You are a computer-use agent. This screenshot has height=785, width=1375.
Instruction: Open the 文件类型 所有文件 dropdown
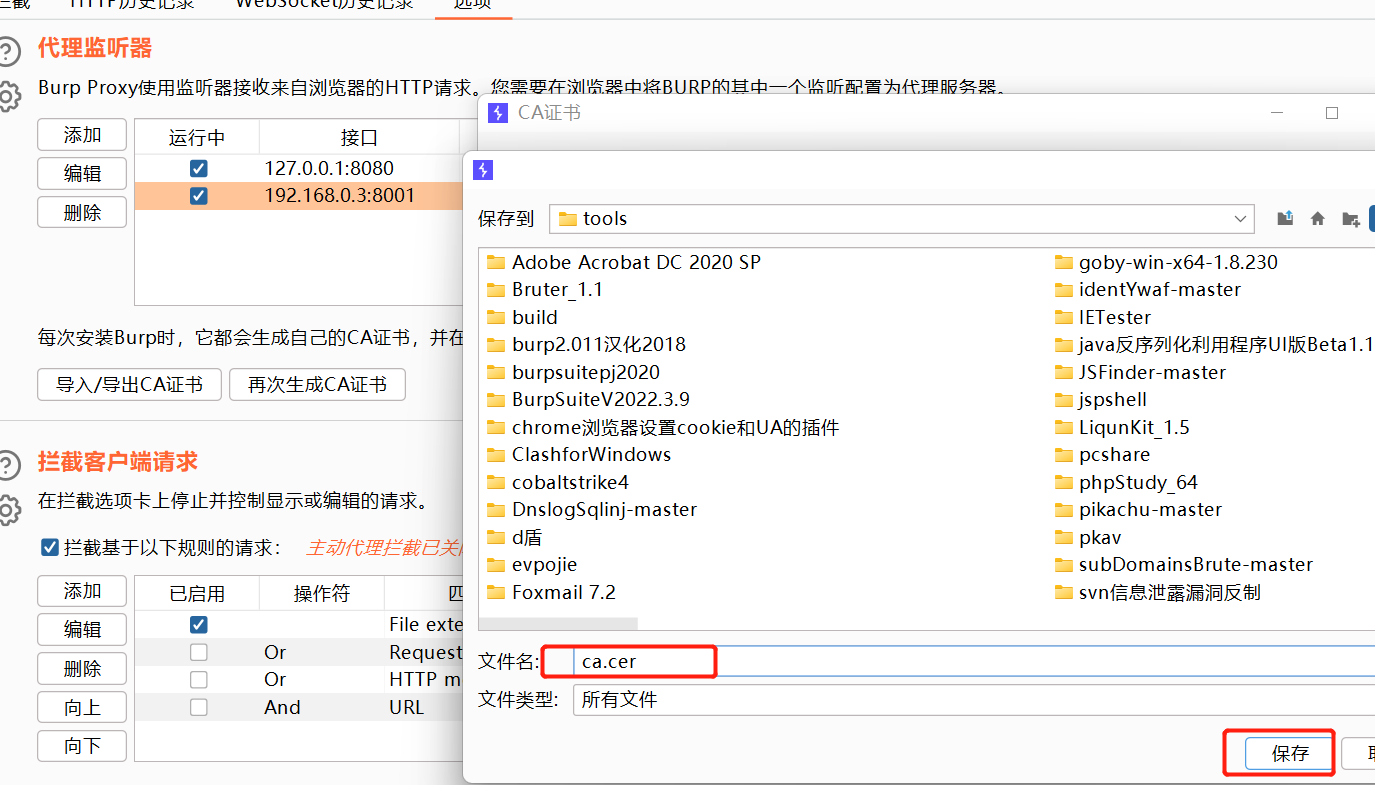click(x=974, y=700)
